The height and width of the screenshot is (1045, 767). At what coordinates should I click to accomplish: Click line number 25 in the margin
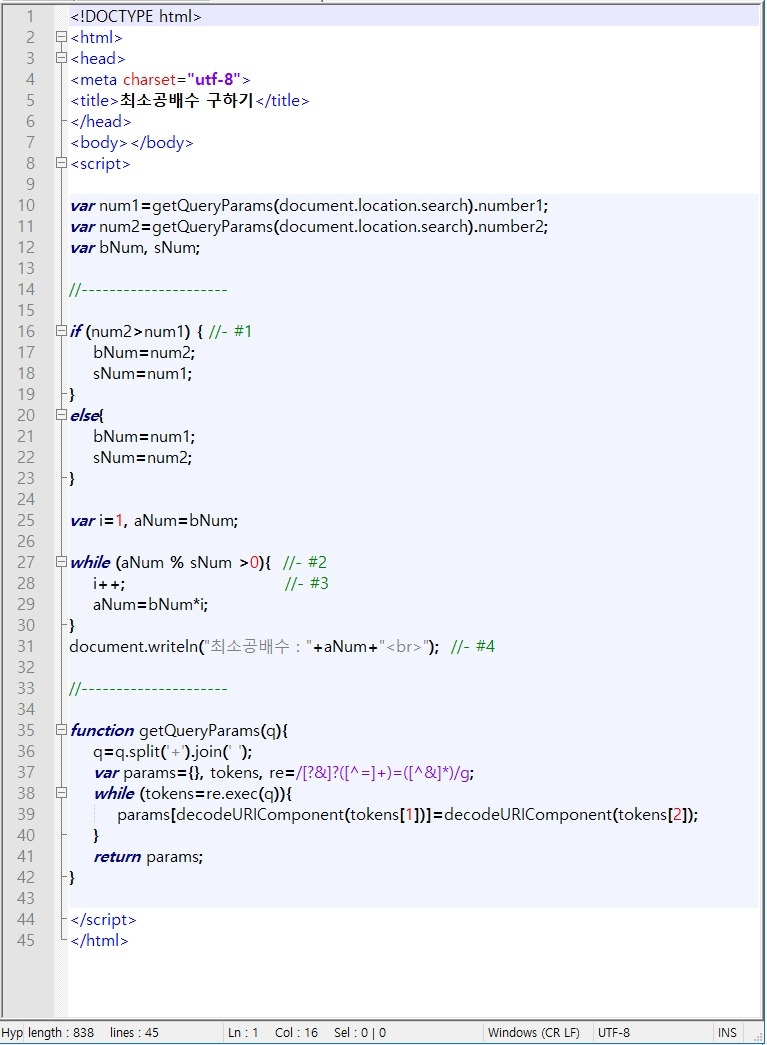(x=26, y=521)
